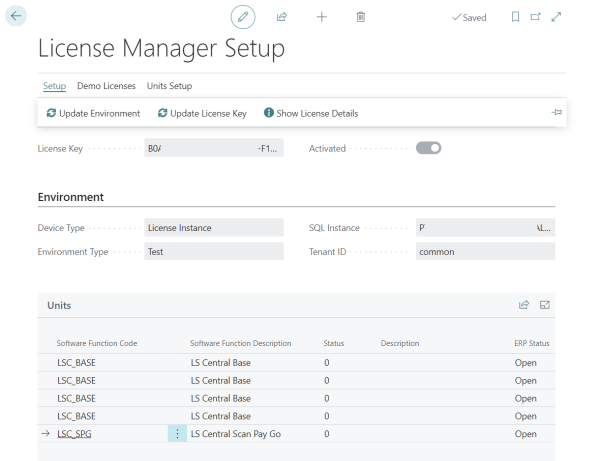This screenshot has width=600, height=461.
Task: Click Update Environment action
Action: coord(93,113)
